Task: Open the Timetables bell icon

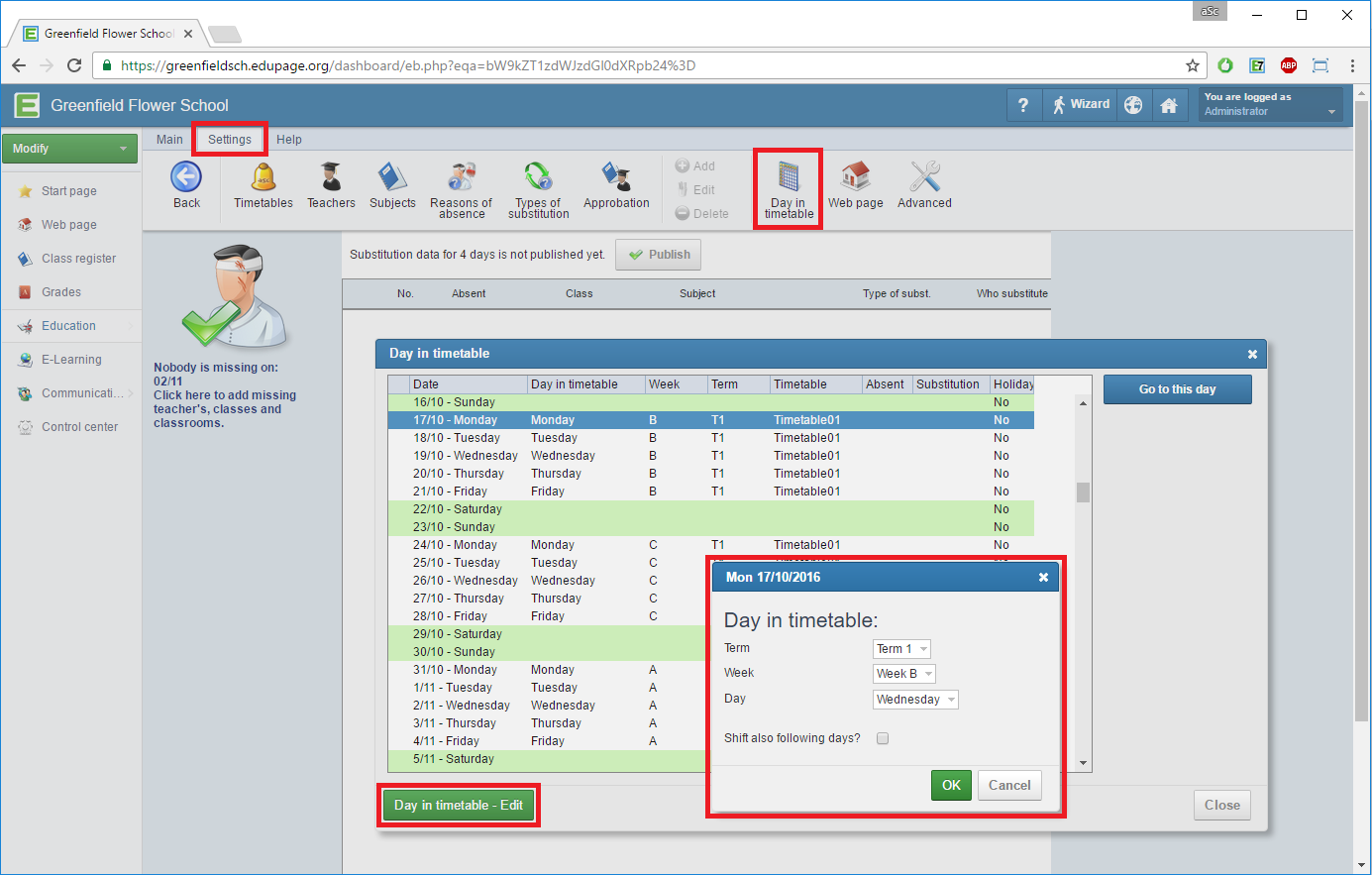Action: pos(264,178)
